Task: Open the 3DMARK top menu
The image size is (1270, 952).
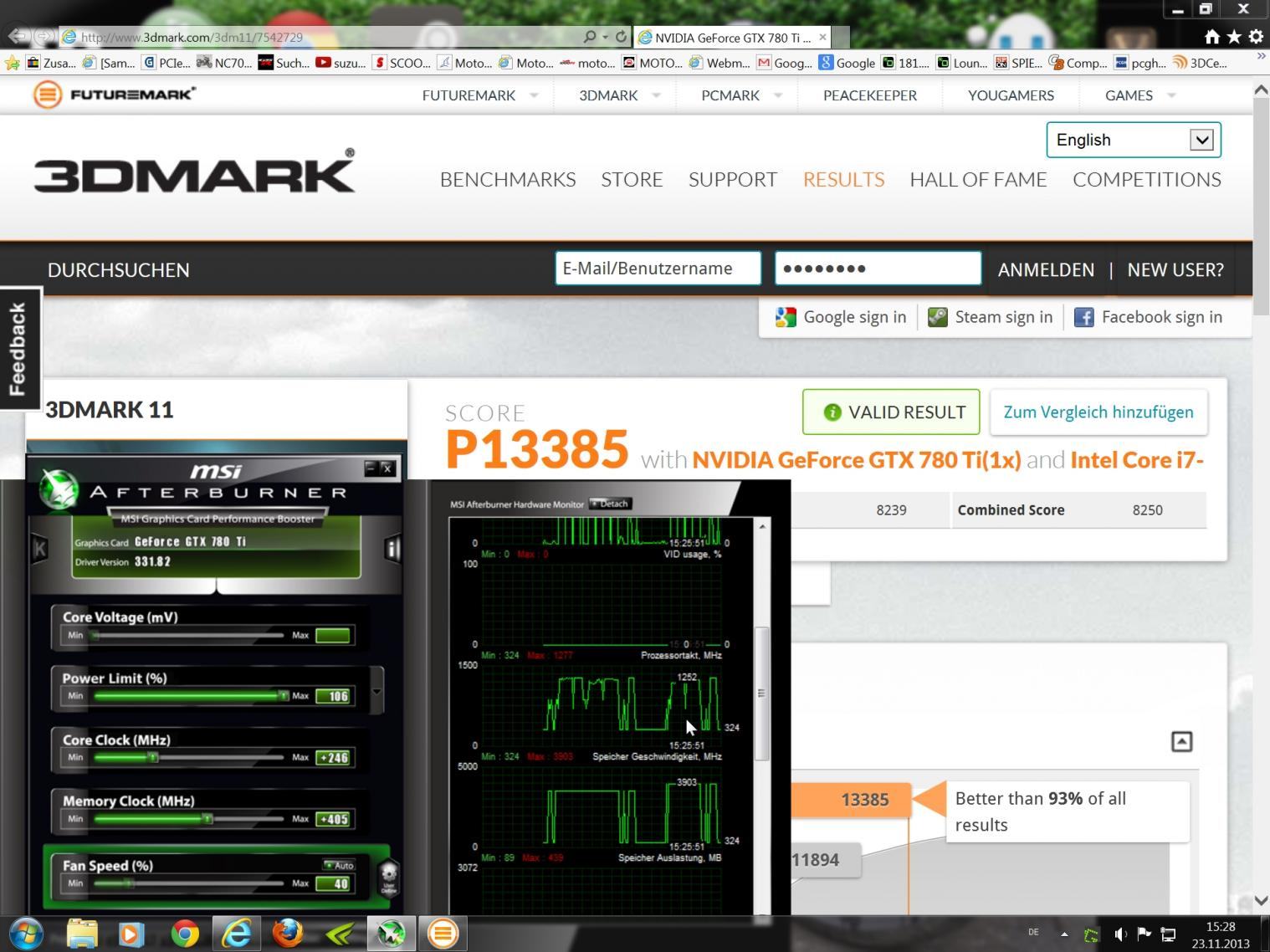Action: click(608, 95)
